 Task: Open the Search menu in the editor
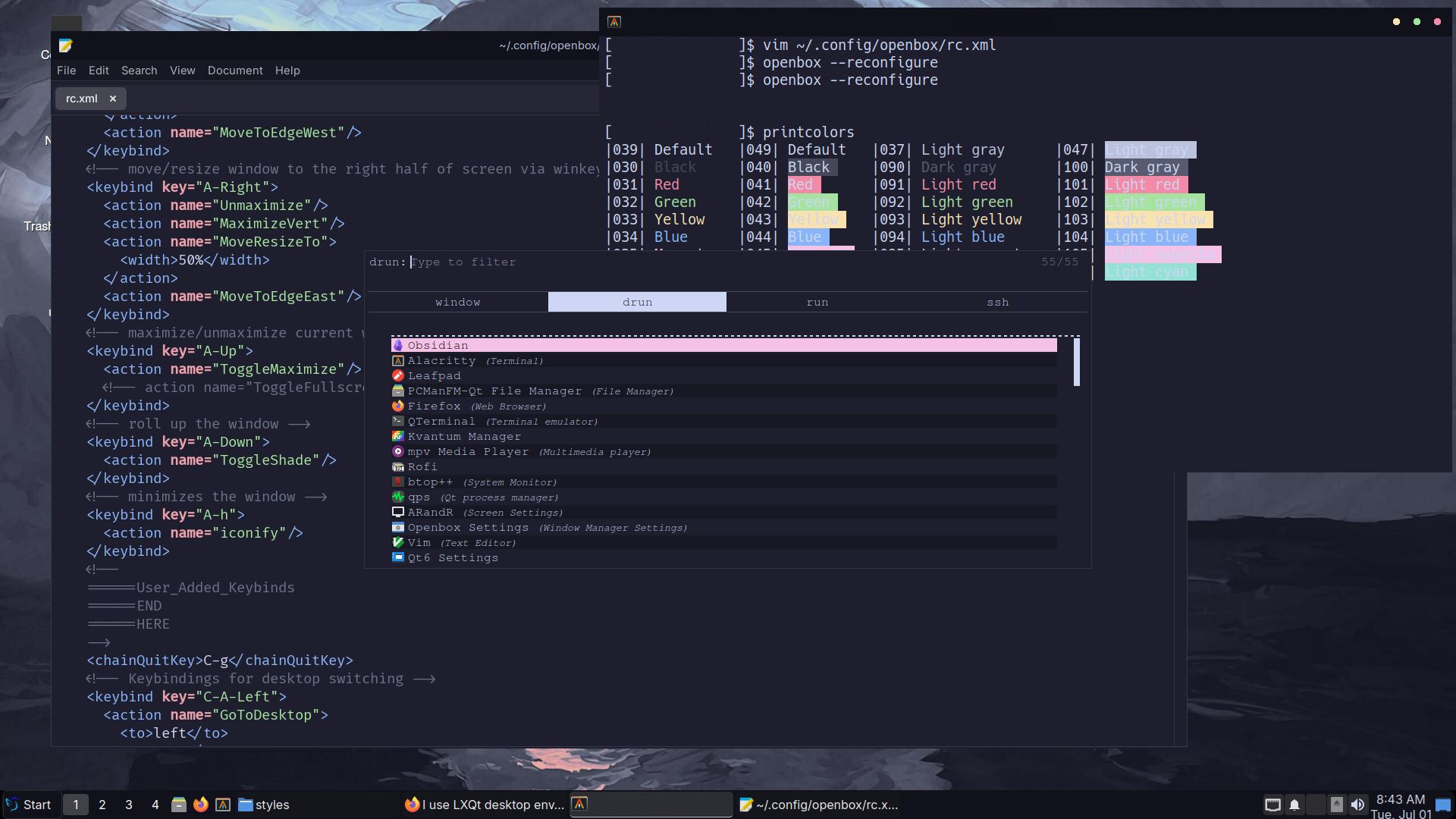point(140,71)
